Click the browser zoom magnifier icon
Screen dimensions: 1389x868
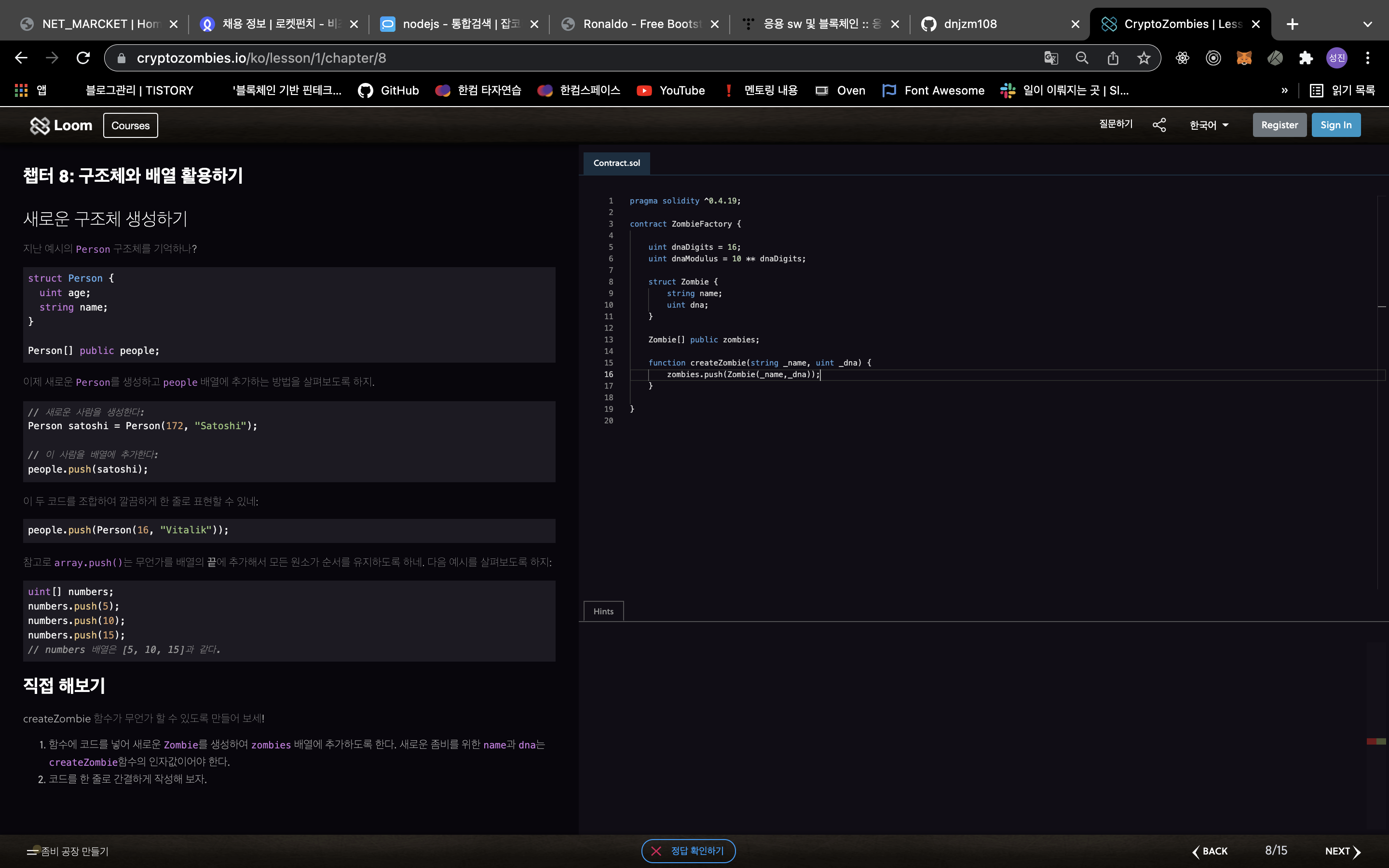tap(1081, 58)
